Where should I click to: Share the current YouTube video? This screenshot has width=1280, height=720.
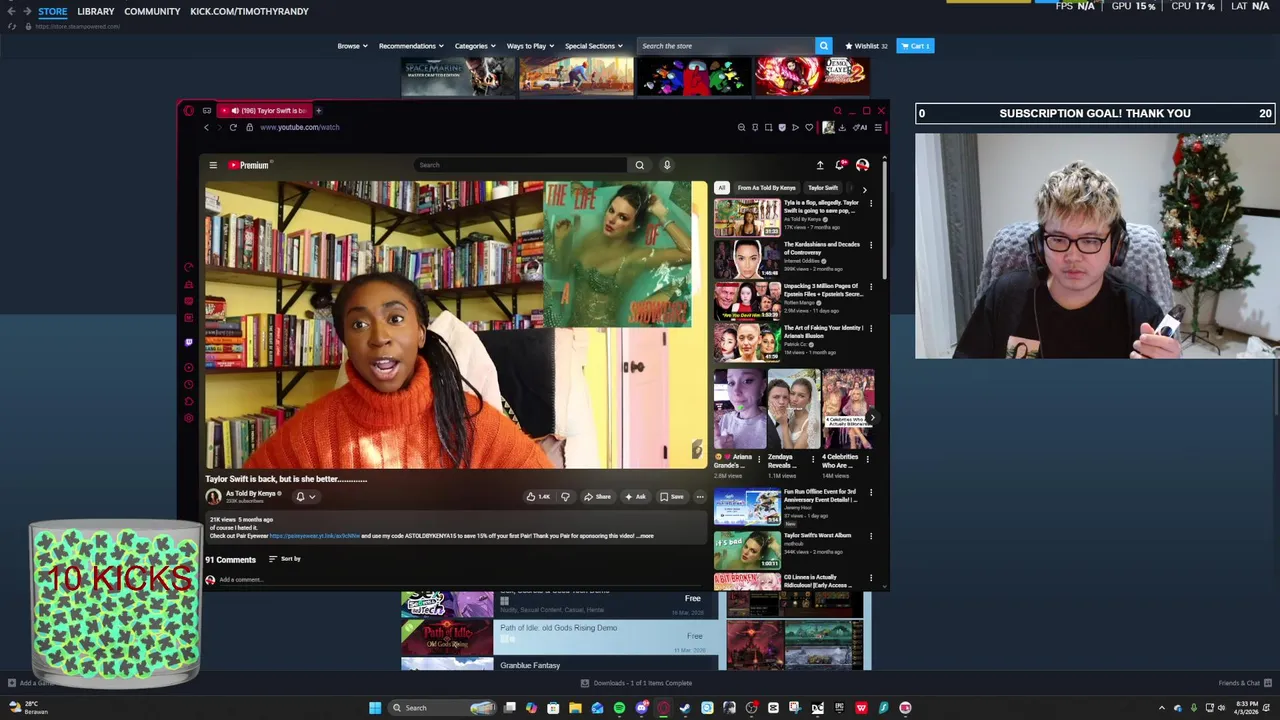tap(597, 496)
